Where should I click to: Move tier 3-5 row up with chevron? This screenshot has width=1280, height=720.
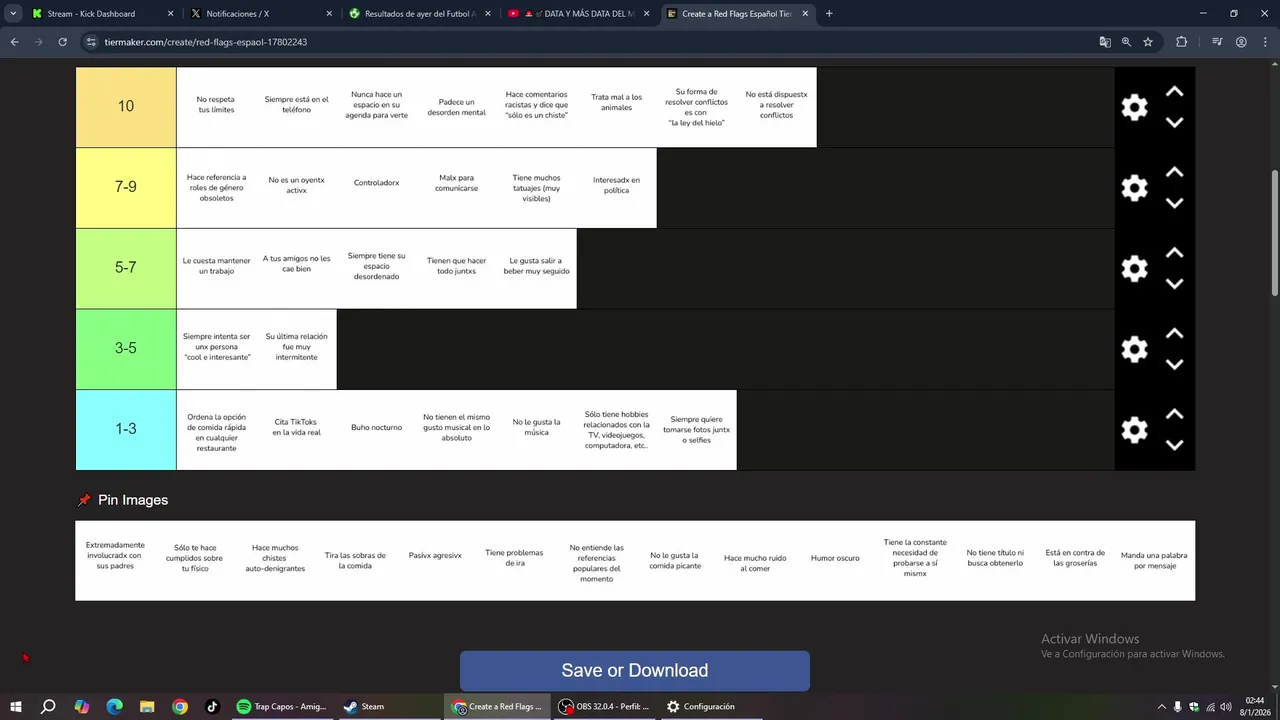(x=1175, y=334)
